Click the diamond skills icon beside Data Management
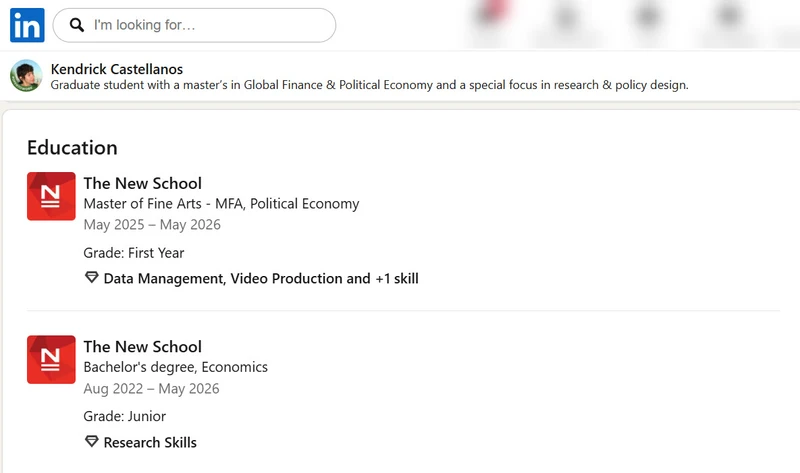 pos(91,278)
